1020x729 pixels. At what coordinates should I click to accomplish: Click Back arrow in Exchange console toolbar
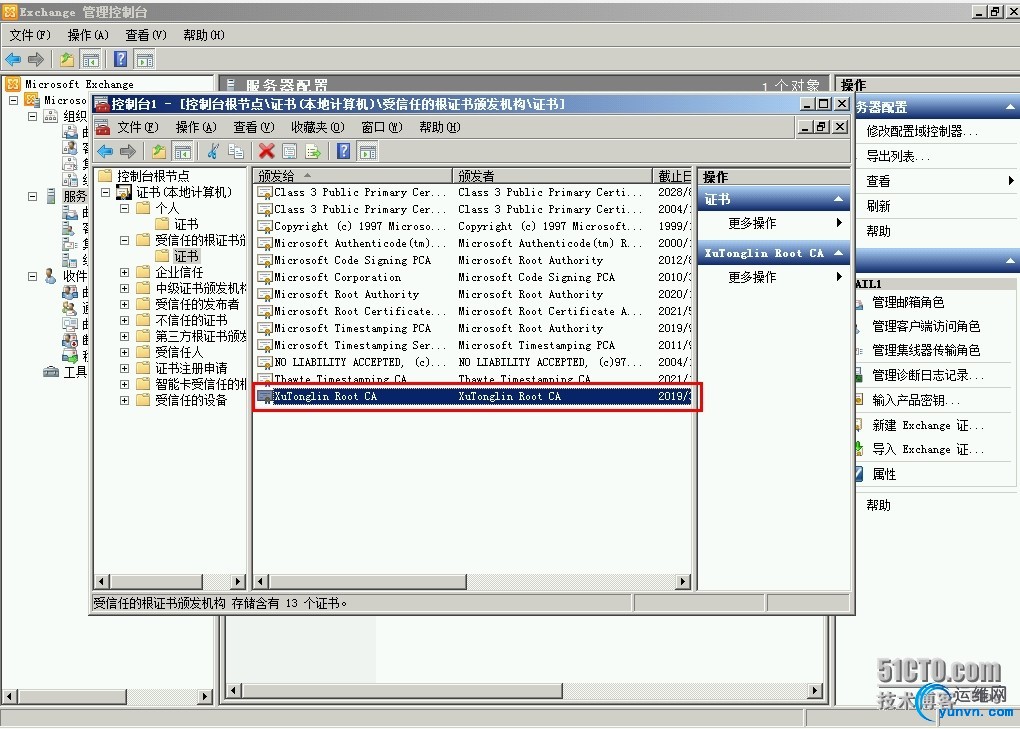click(x=13, y=60)
